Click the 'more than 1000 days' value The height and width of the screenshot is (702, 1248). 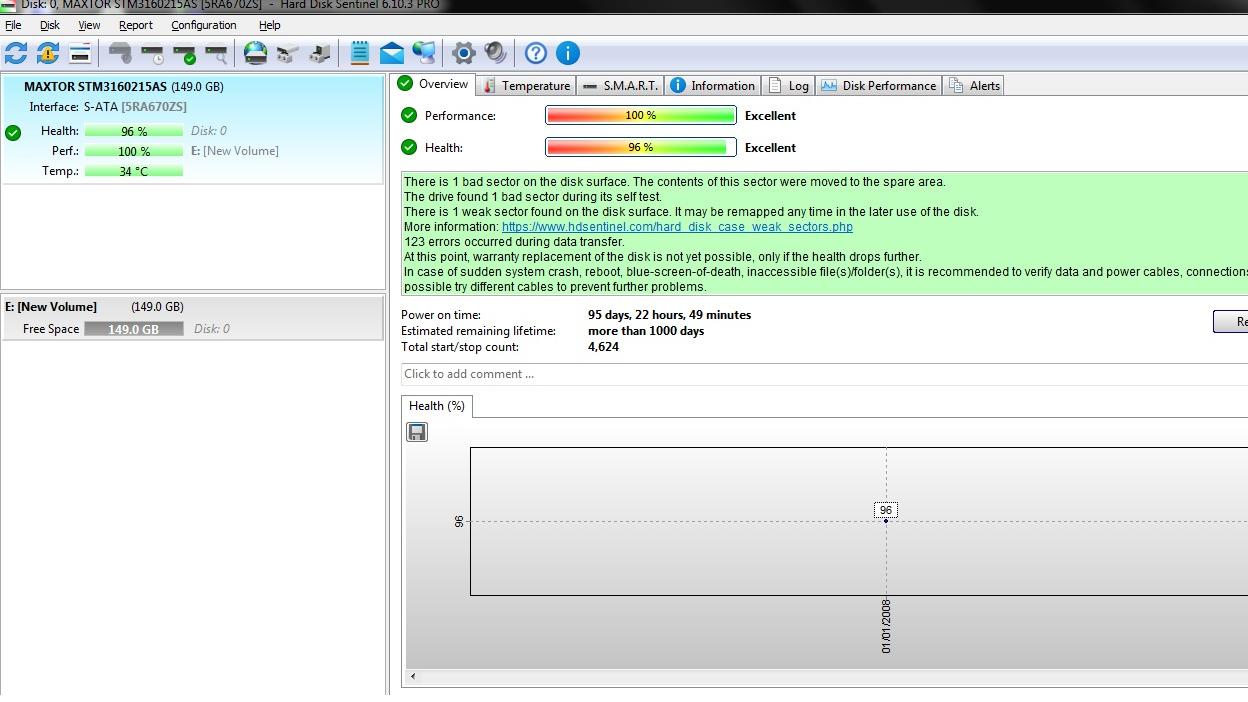[646, 331]
